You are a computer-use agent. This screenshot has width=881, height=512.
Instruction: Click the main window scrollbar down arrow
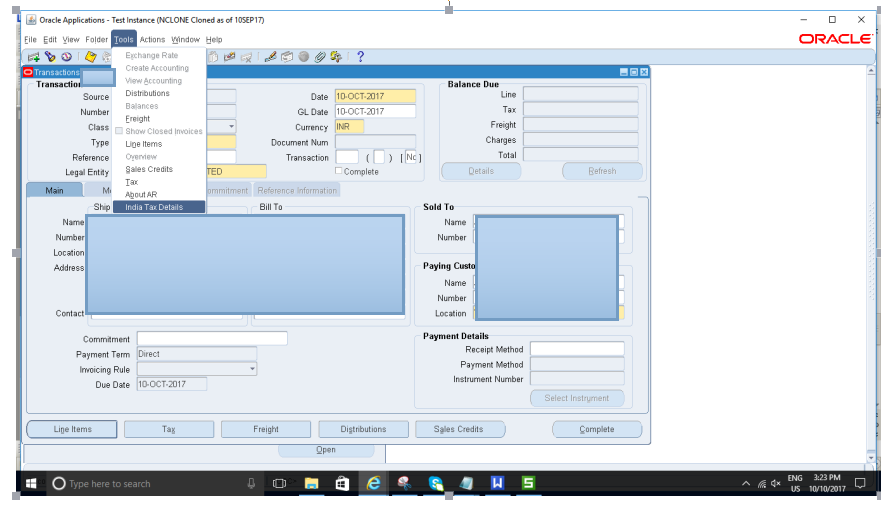(x=871, y=458)
